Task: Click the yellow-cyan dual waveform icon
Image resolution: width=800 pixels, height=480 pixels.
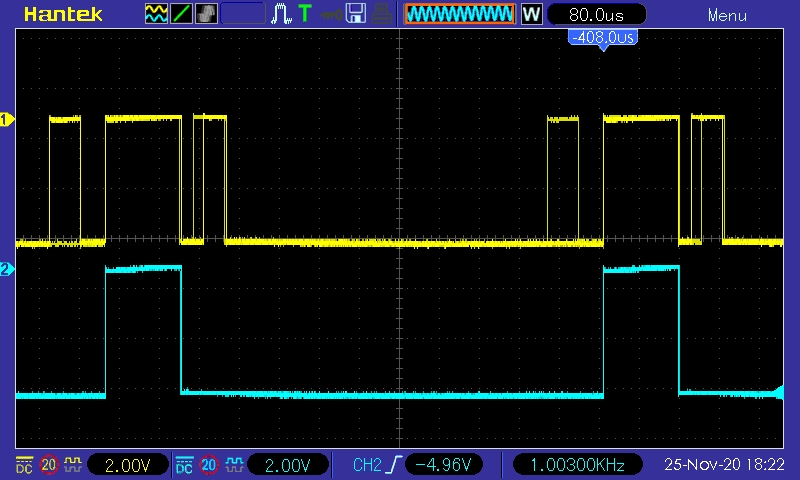Action: [x=157, y=14]
